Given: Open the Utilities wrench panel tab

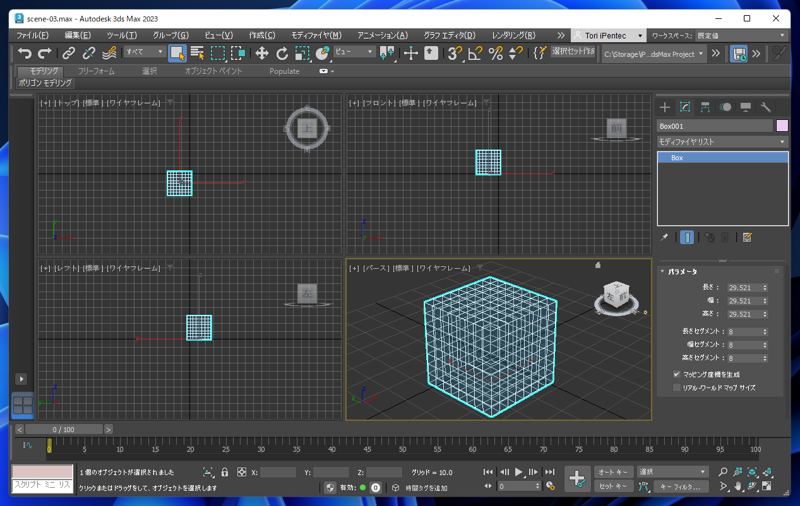Looking at the screenshot, I should tap(765, 107).
